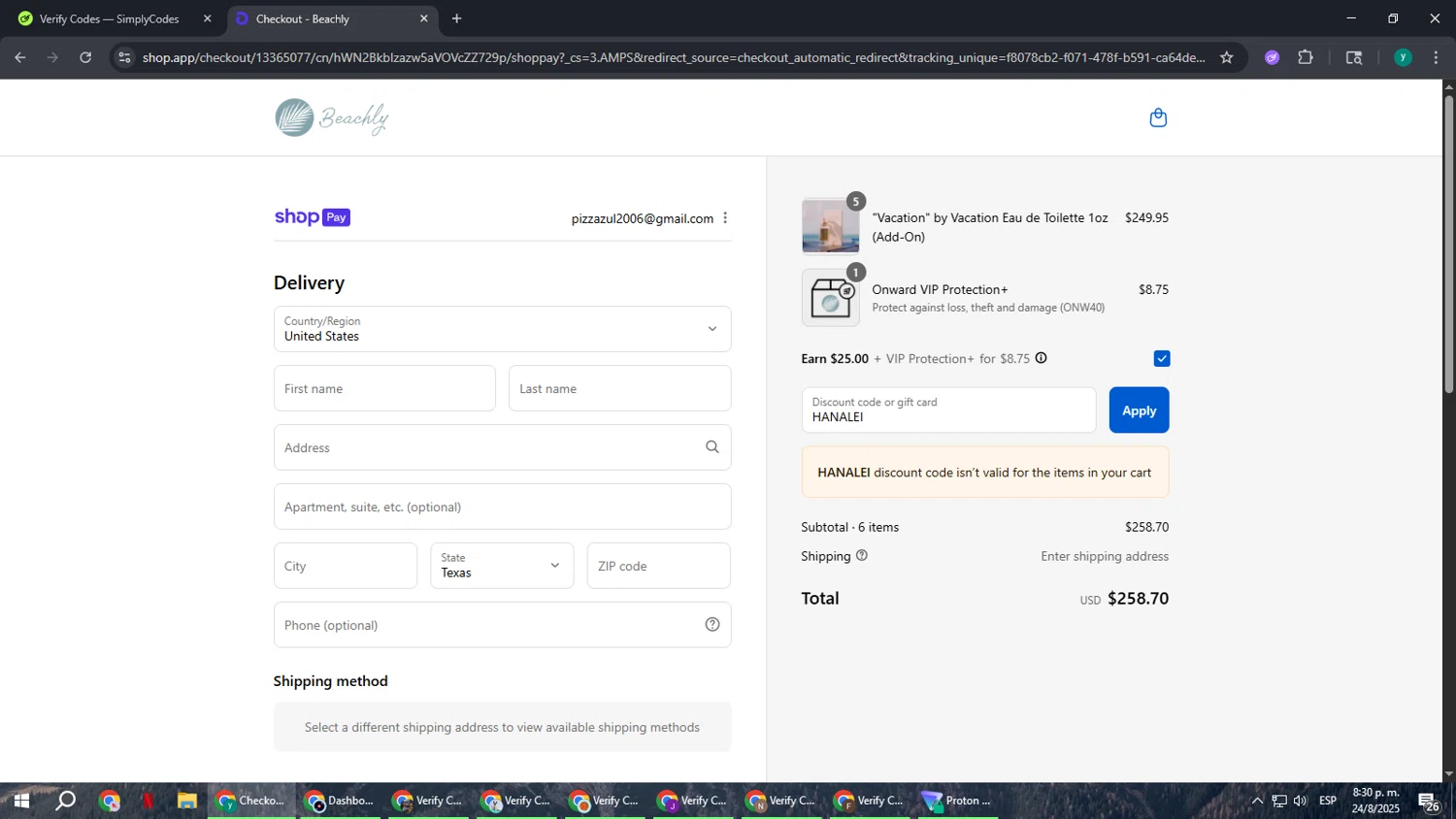
Task: Click the ESP language indicator in the tray
Action: pyautogui.click(x=1328, y=801)
